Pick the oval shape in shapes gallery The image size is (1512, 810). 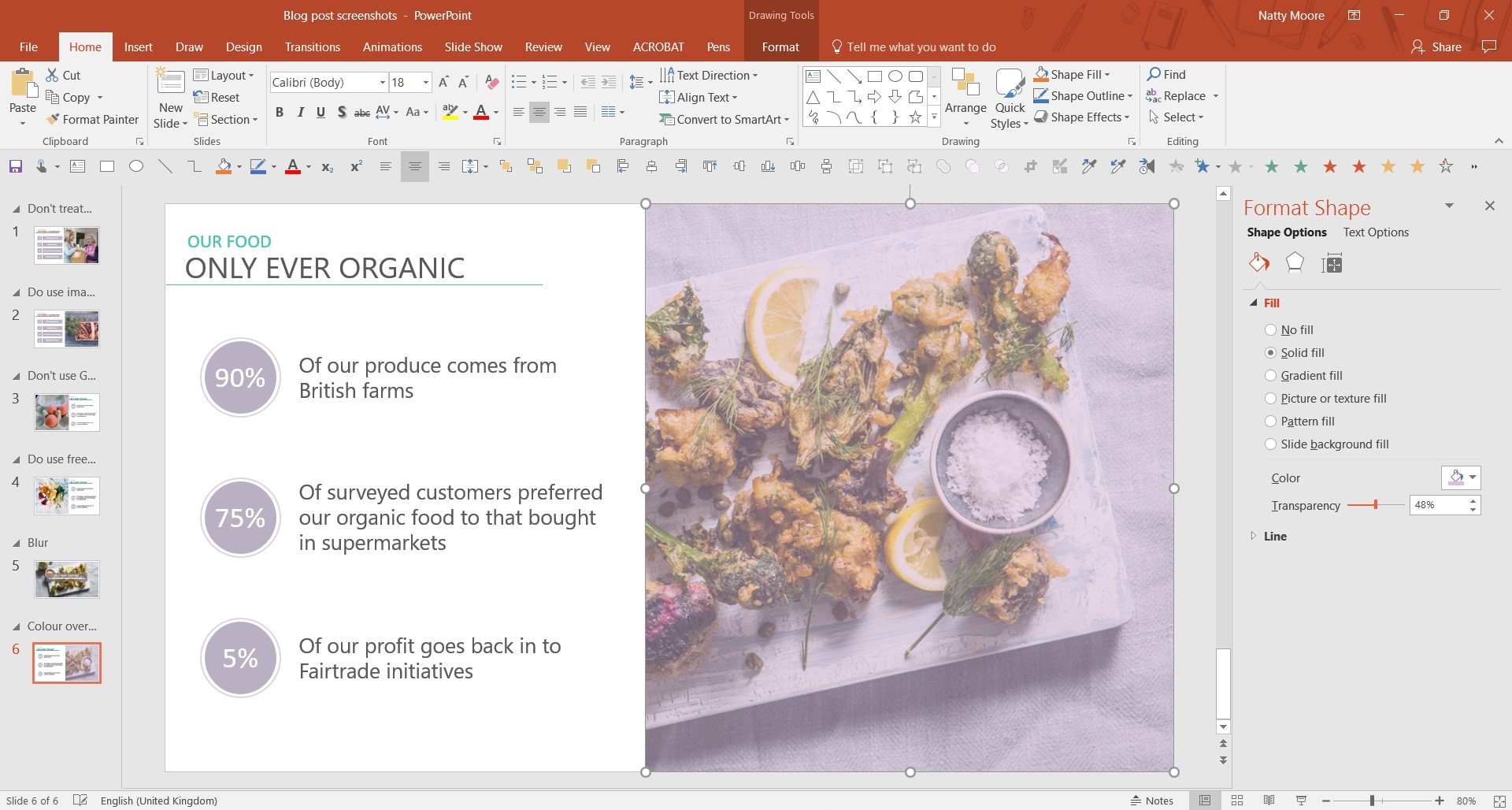(x=895, y=76)
